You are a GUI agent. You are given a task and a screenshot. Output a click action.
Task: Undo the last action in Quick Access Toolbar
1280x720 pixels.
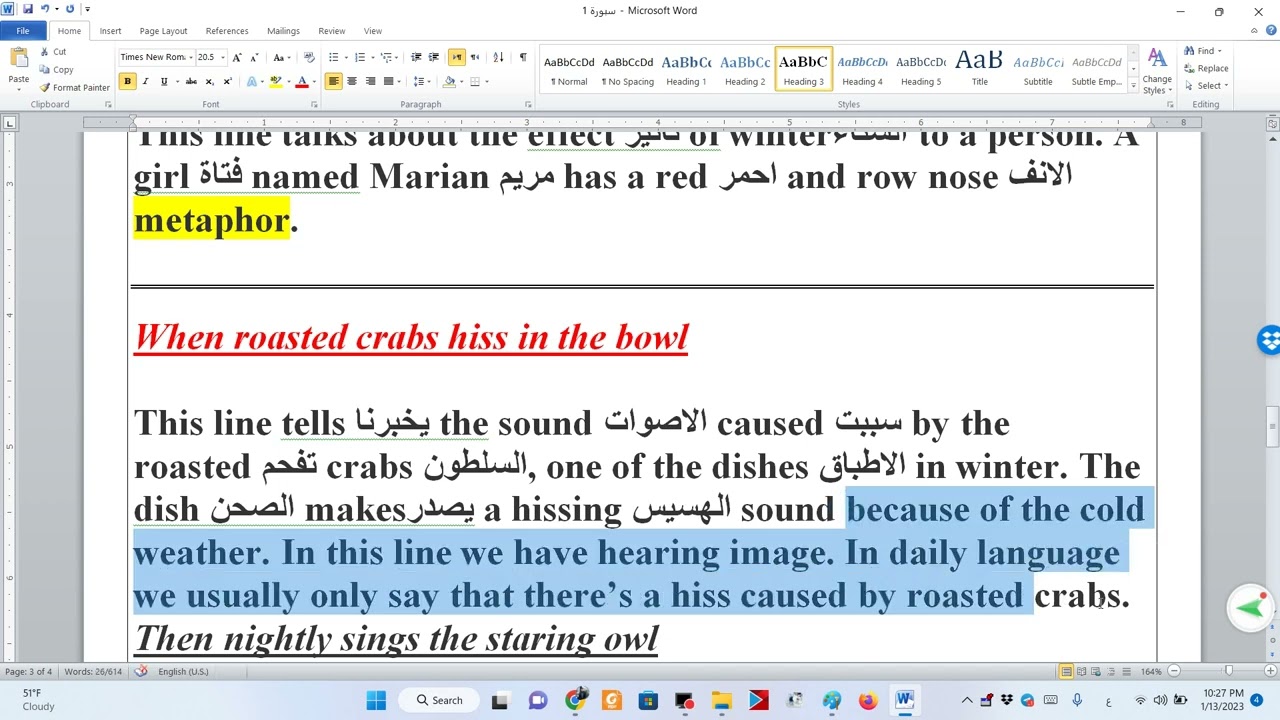44,9
